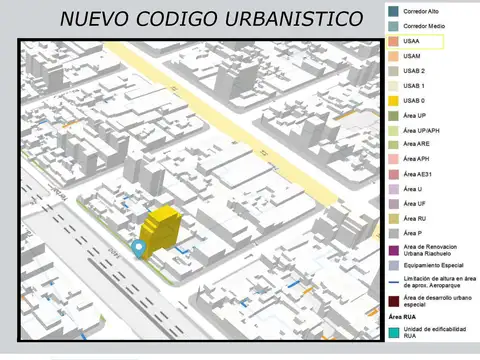Select the 'USAB 2' legend label
This screenshot has width=480, height=360.
[x=414, y=71]
